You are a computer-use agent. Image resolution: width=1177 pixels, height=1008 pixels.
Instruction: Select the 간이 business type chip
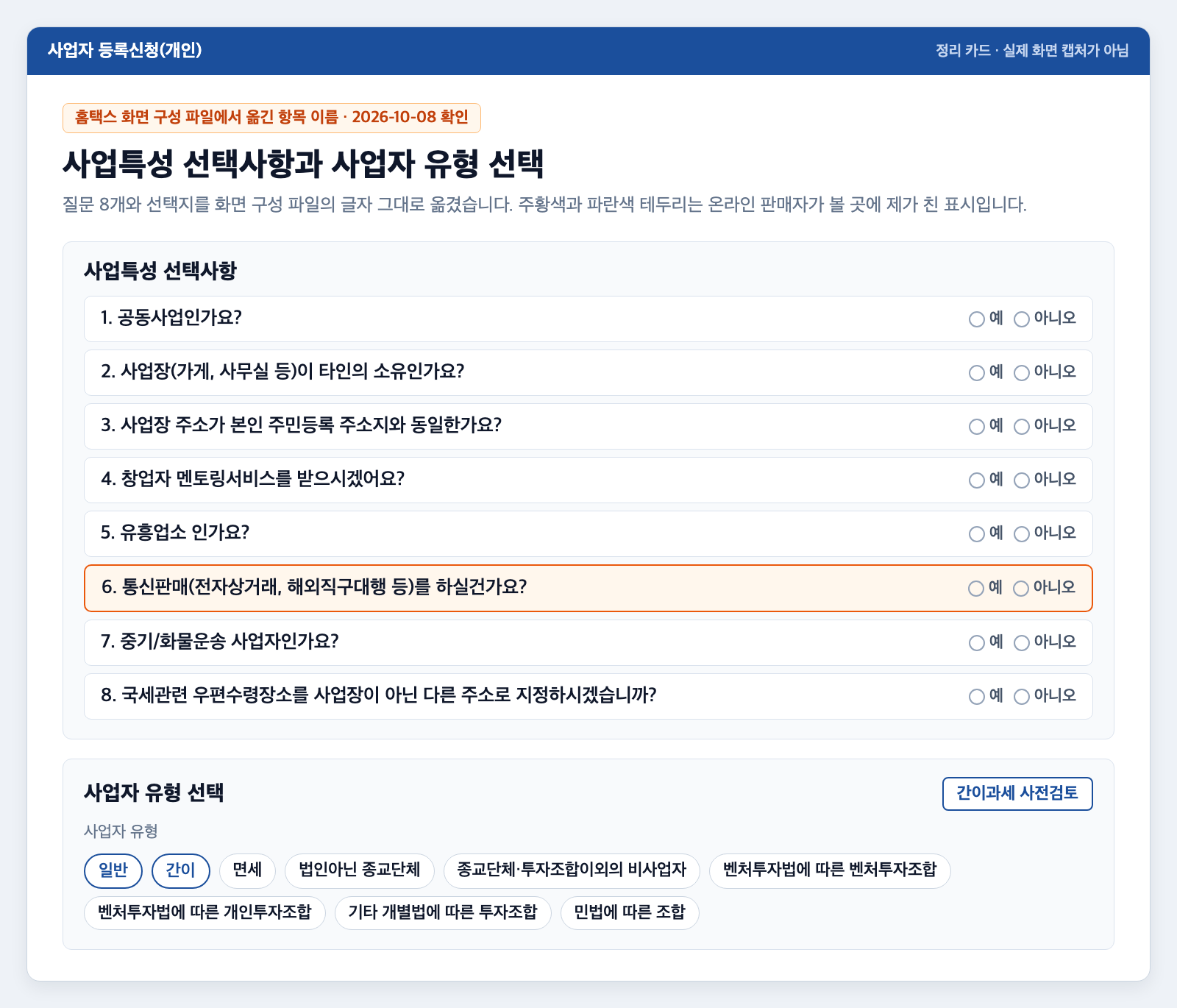(x=181, y=870)
